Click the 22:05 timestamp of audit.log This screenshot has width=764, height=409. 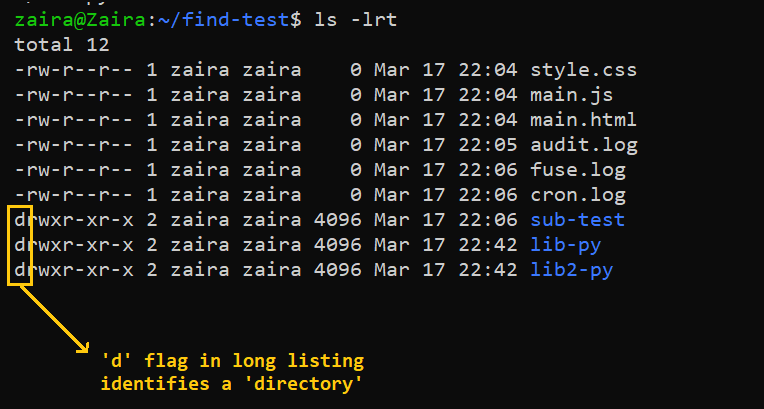490,145
